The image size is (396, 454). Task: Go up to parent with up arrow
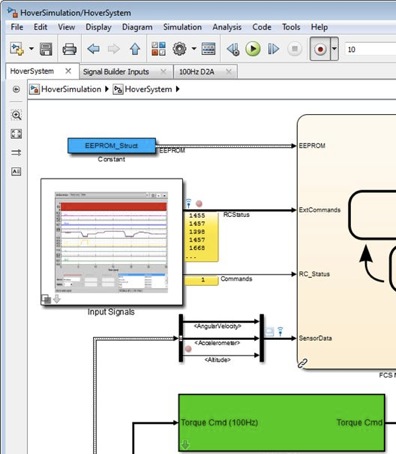tap(135, 49)
